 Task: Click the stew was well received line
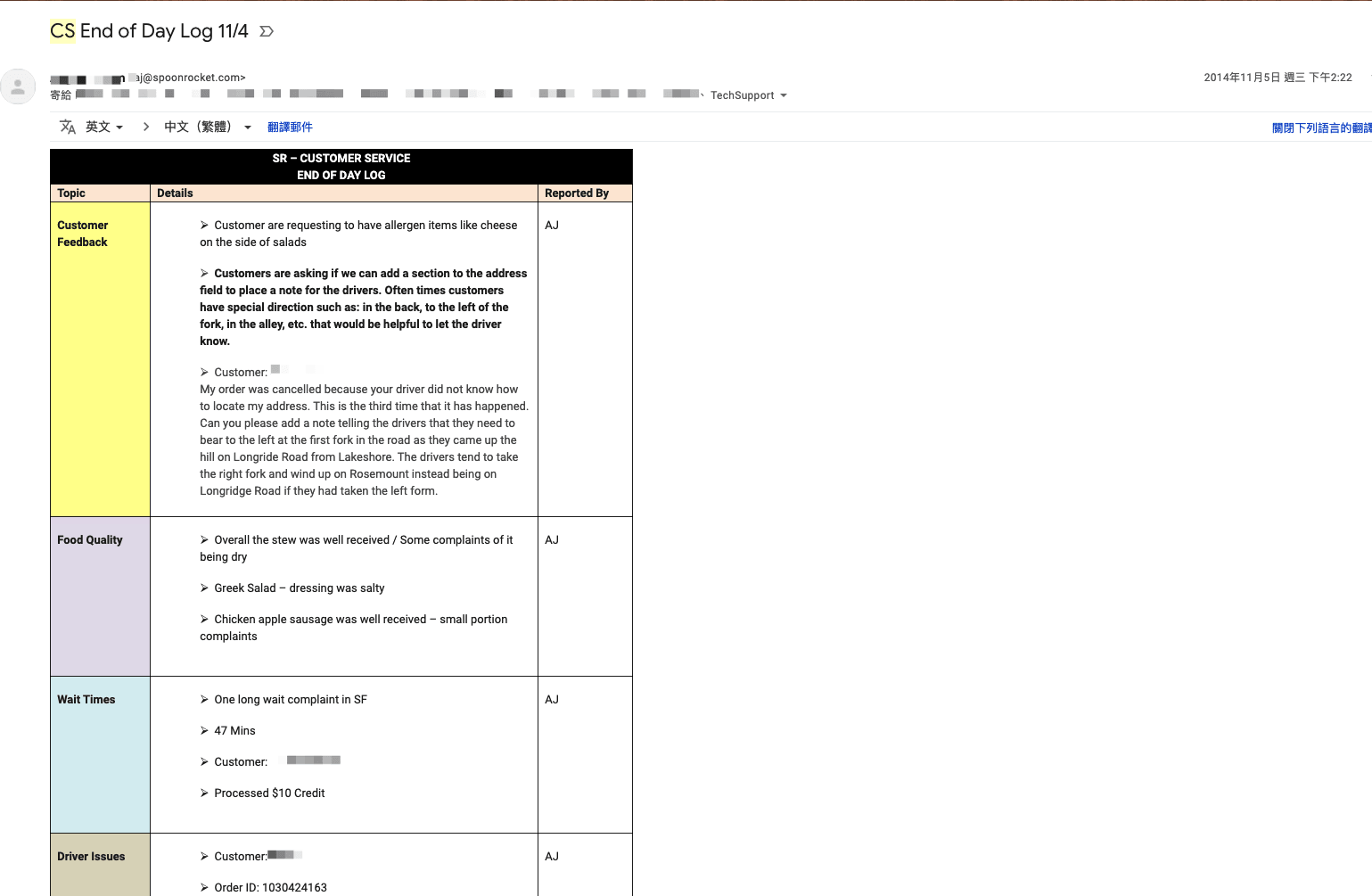point(357,548)
